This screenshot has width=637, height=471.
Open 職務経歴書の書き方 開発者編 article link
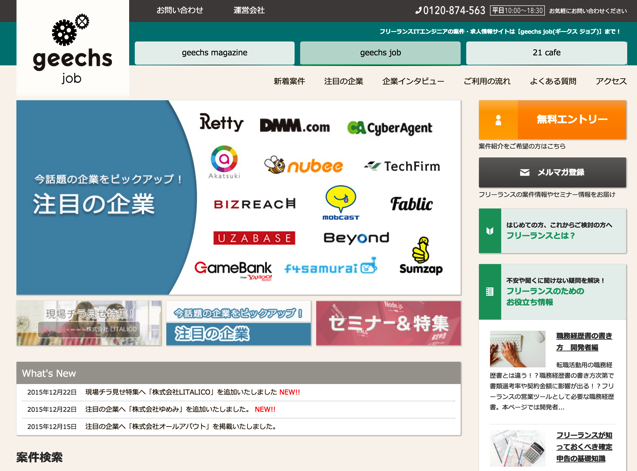pos(584,341)
